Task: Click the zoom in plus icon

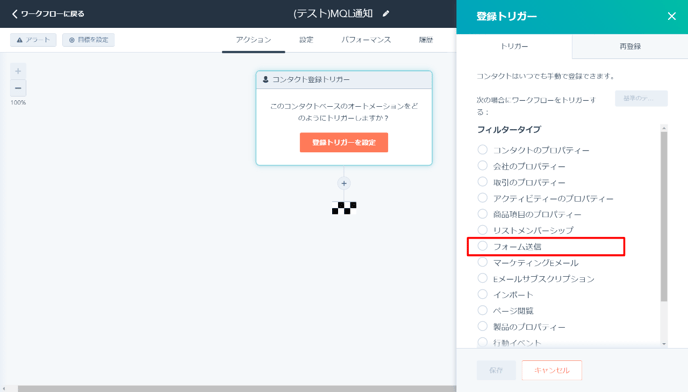Action: tap(18, 71)
